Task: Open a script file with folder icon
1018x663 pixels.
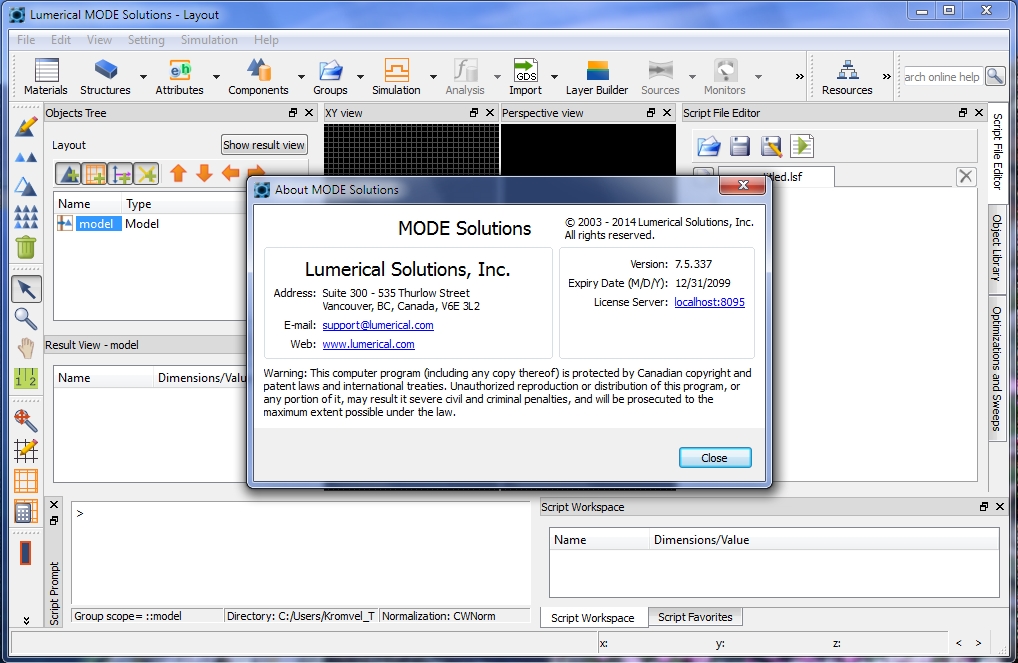Action: 708,146
